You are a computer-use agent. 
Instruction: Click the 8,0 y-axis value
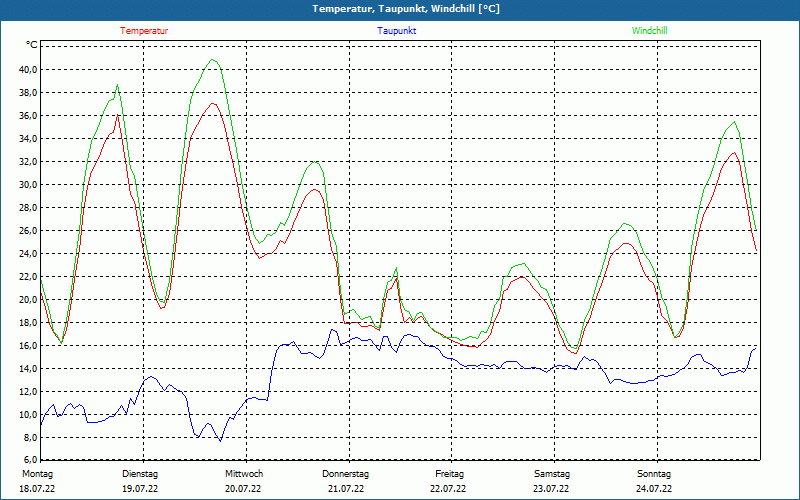pyautogui.click(x=31, y=437)
